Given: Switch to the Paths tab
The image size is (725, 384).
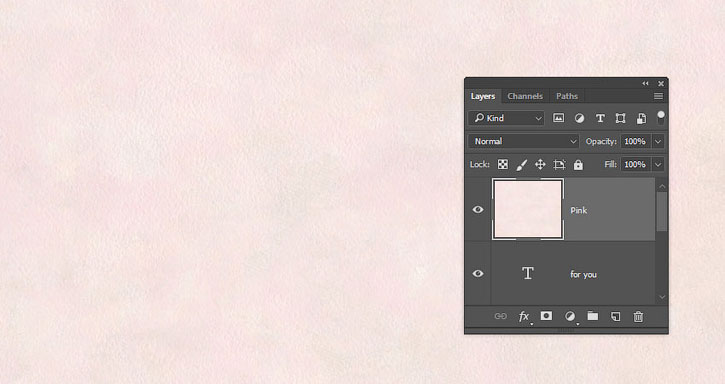Looking at the screenshot, I should tap(567, 96).
